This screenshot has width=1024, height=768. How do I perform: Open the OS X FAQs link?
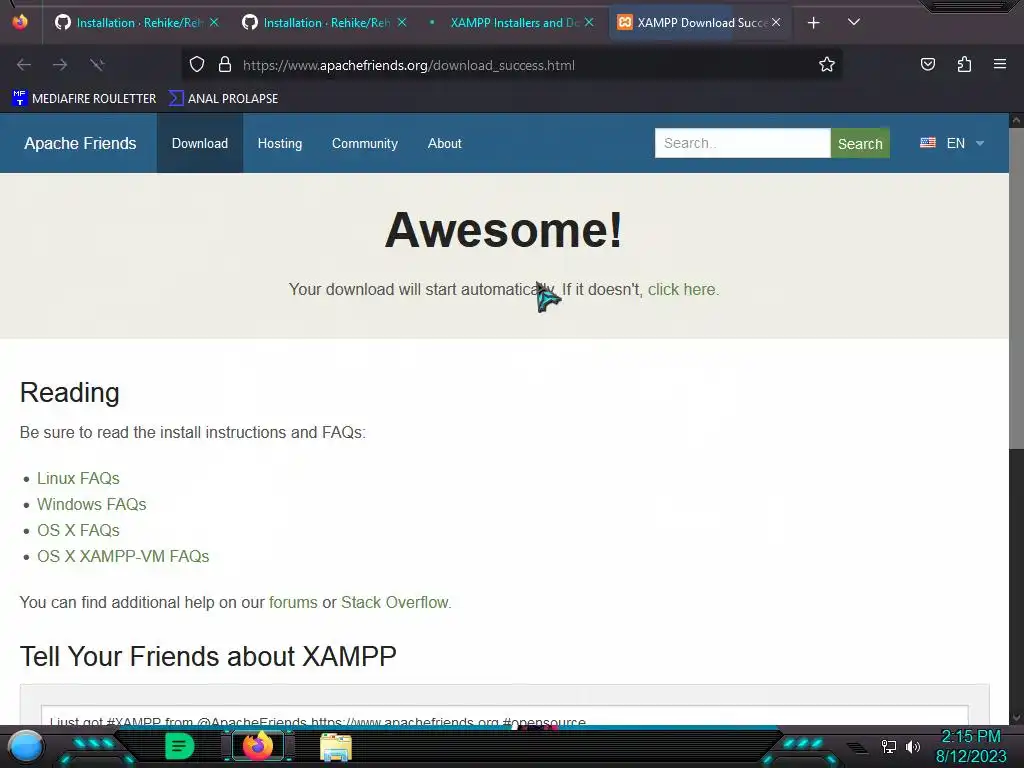[x=78, y=530]
